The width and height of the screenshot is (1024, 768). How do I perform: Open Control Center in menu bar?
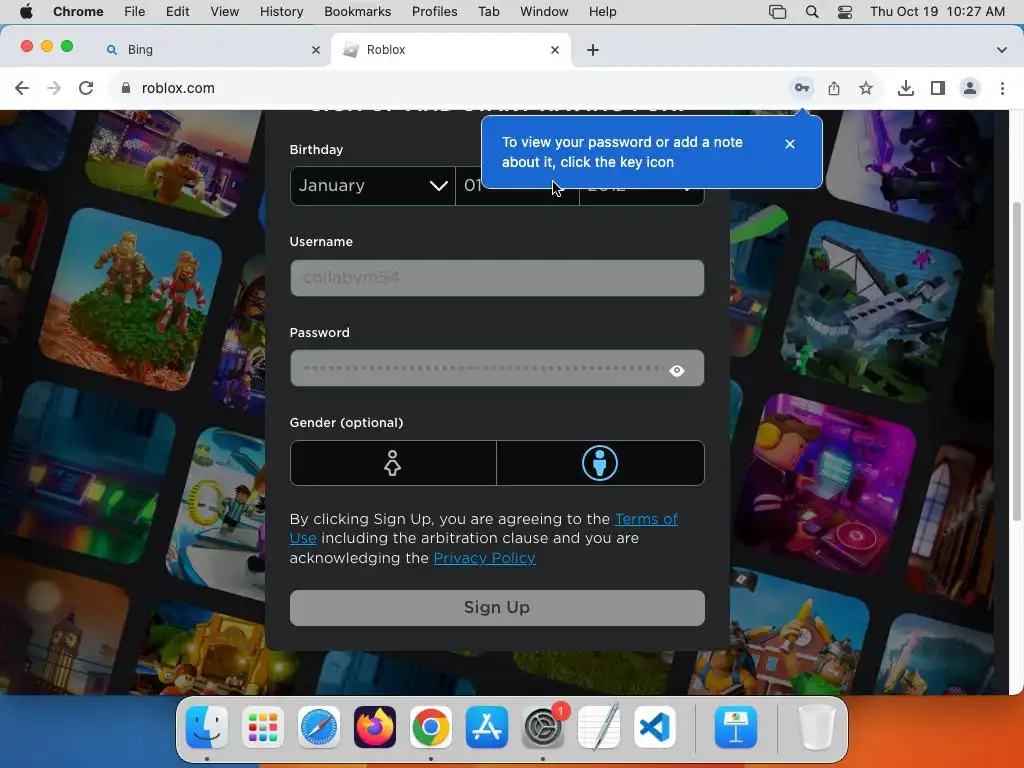click(x=844, y=12)
